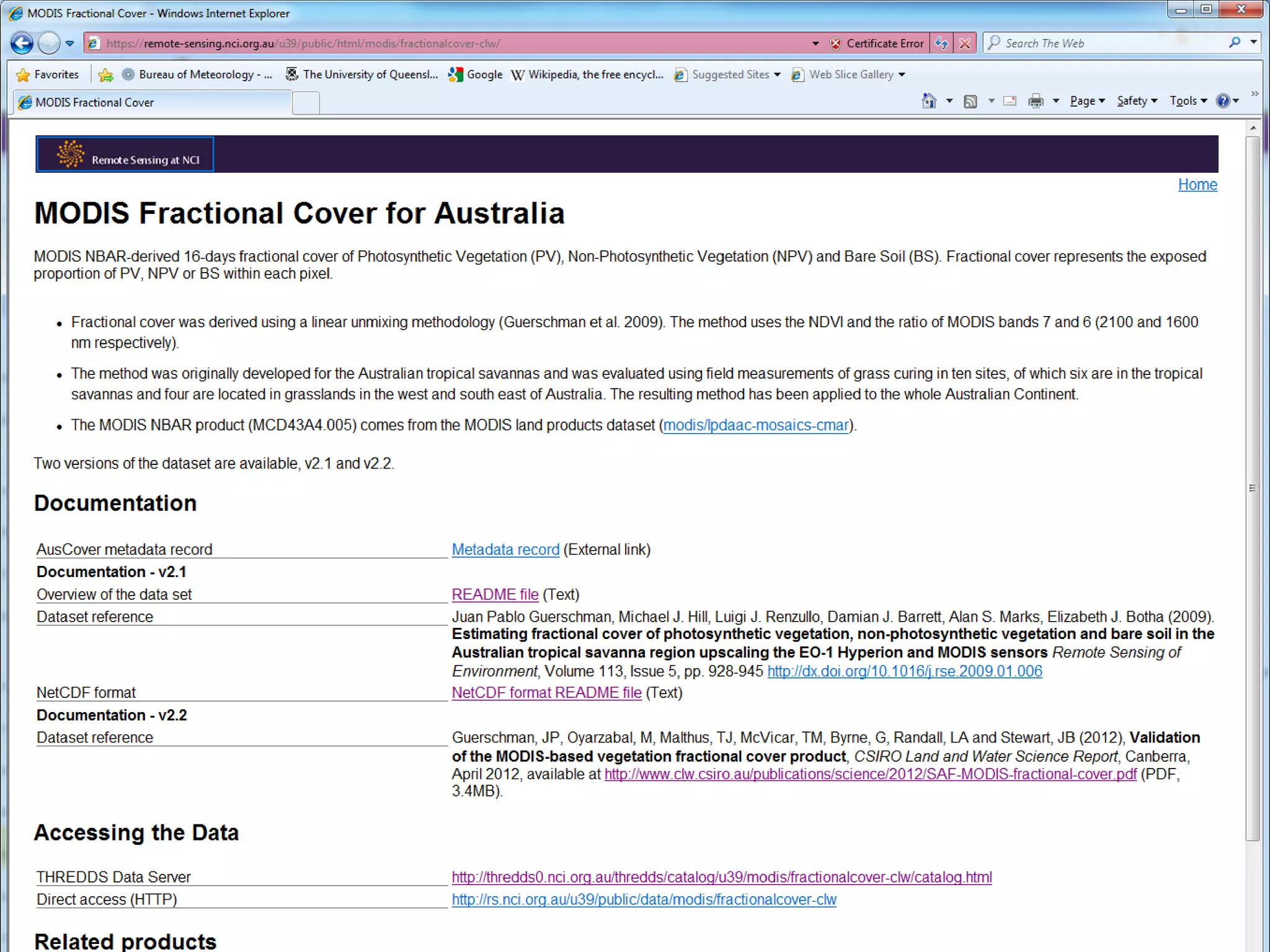Screen dimensions: 1270x952
Task: Click the Refresh page icon
Action: (941, 43)
